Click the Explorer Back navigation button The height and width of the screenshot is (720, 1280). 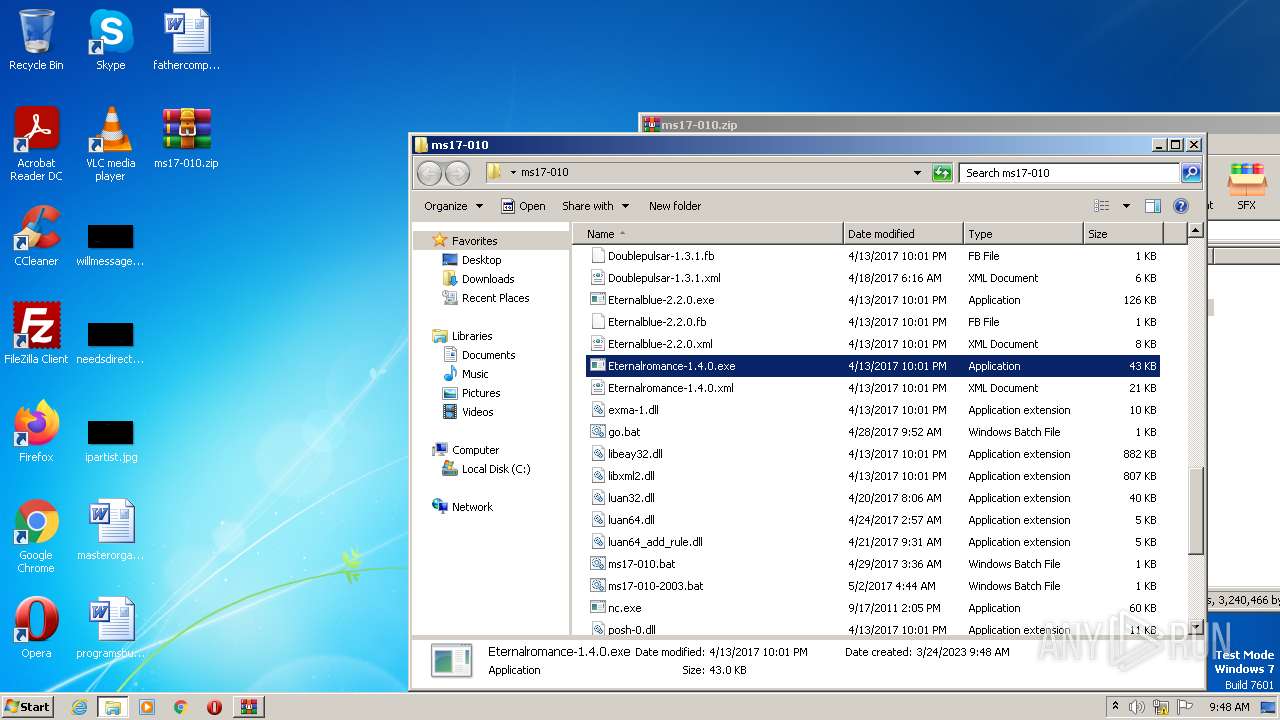coord(429,173)
